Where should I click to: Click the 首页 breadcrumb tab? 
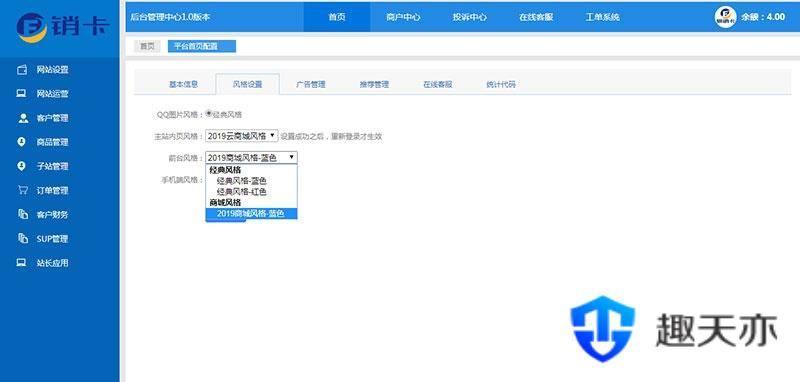(147, 46)
